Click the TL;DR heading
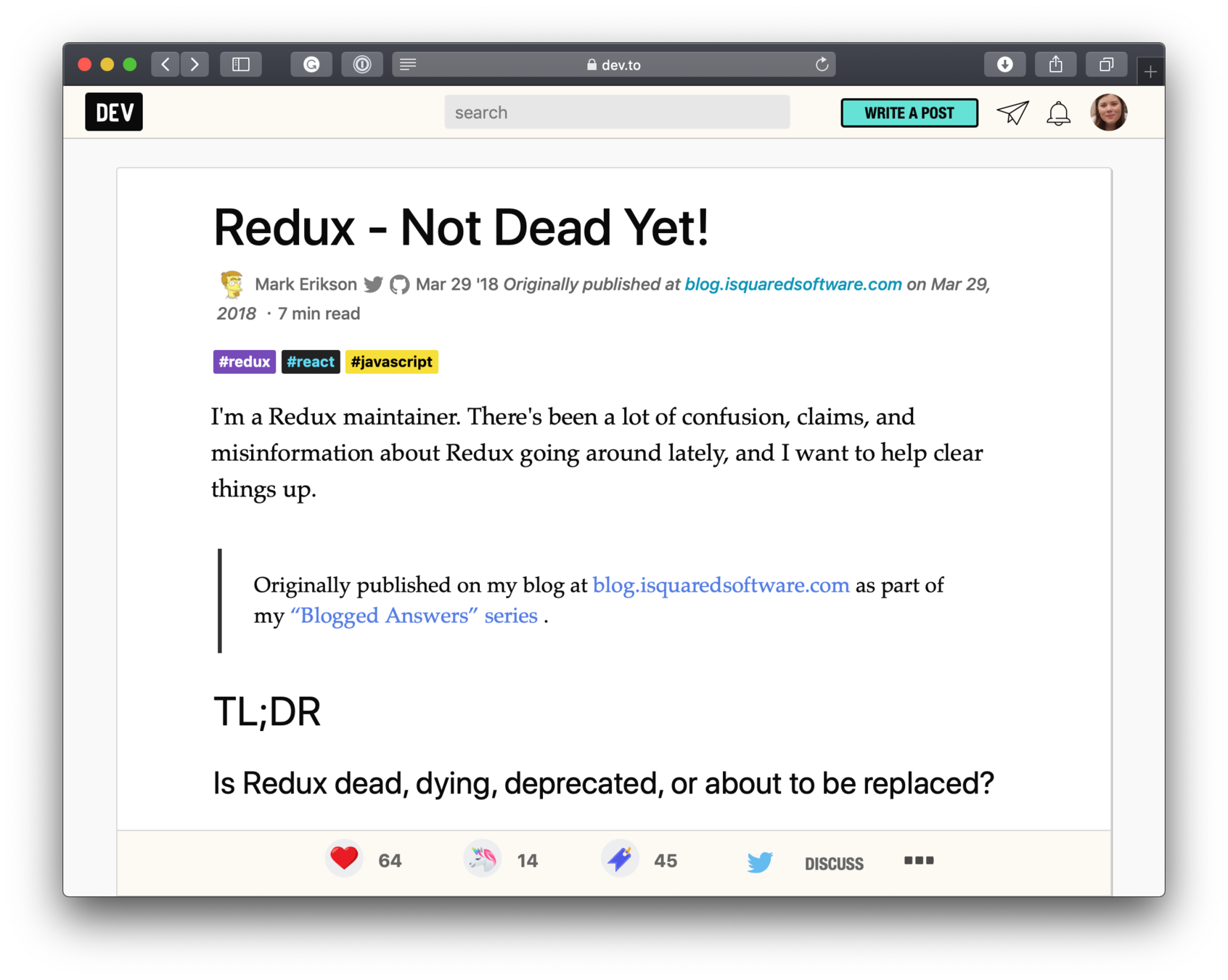Image resolution: width=1228 pixels, height=980 pixels. 267,711
